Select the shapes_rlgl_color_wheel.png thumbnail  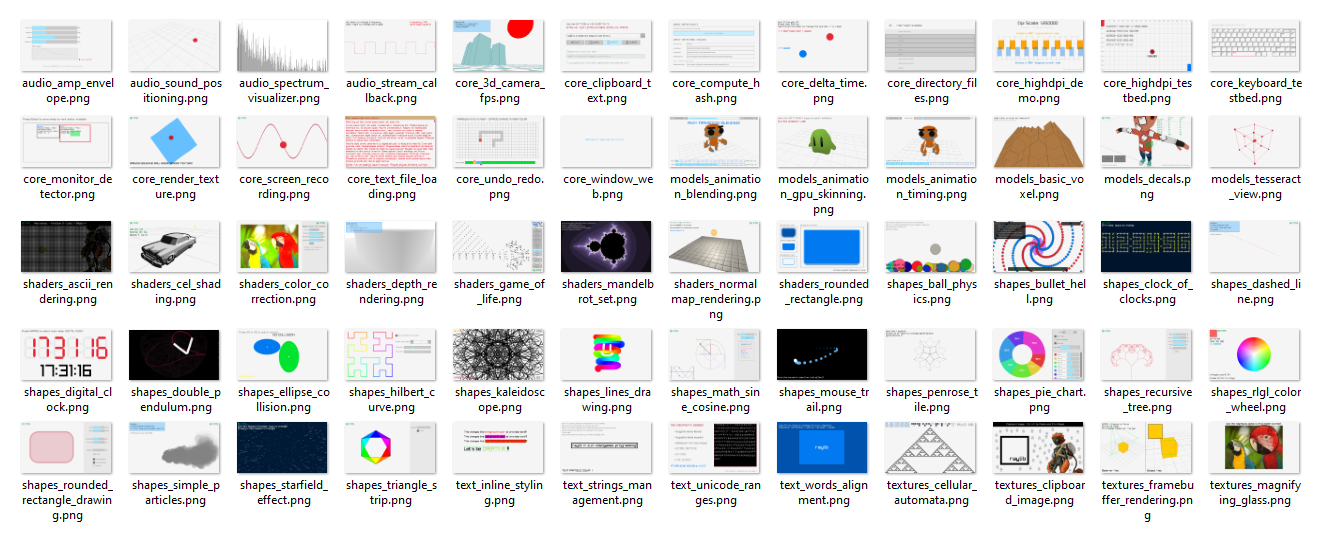tap(1253, 354)
